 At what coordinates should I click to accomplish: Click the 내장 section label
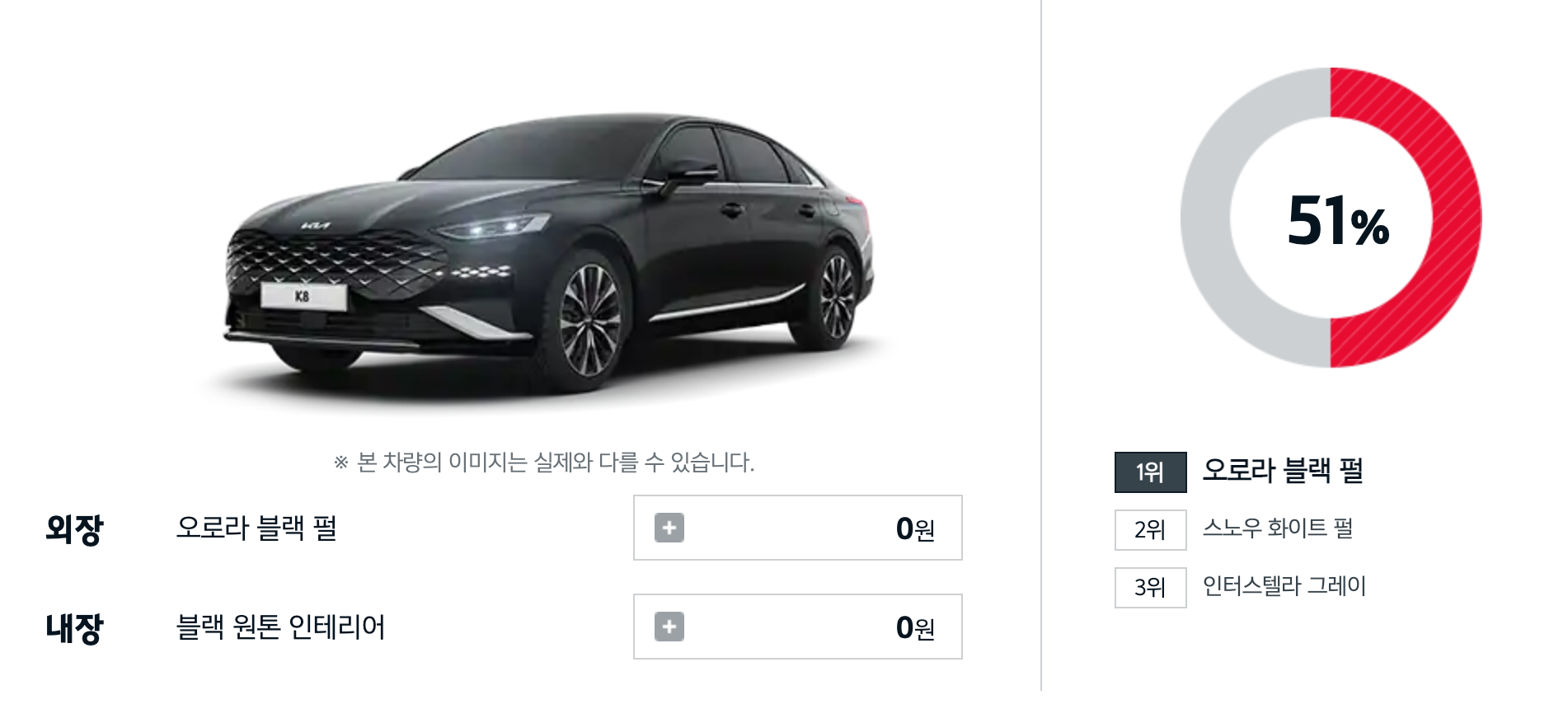pos(74,627)
